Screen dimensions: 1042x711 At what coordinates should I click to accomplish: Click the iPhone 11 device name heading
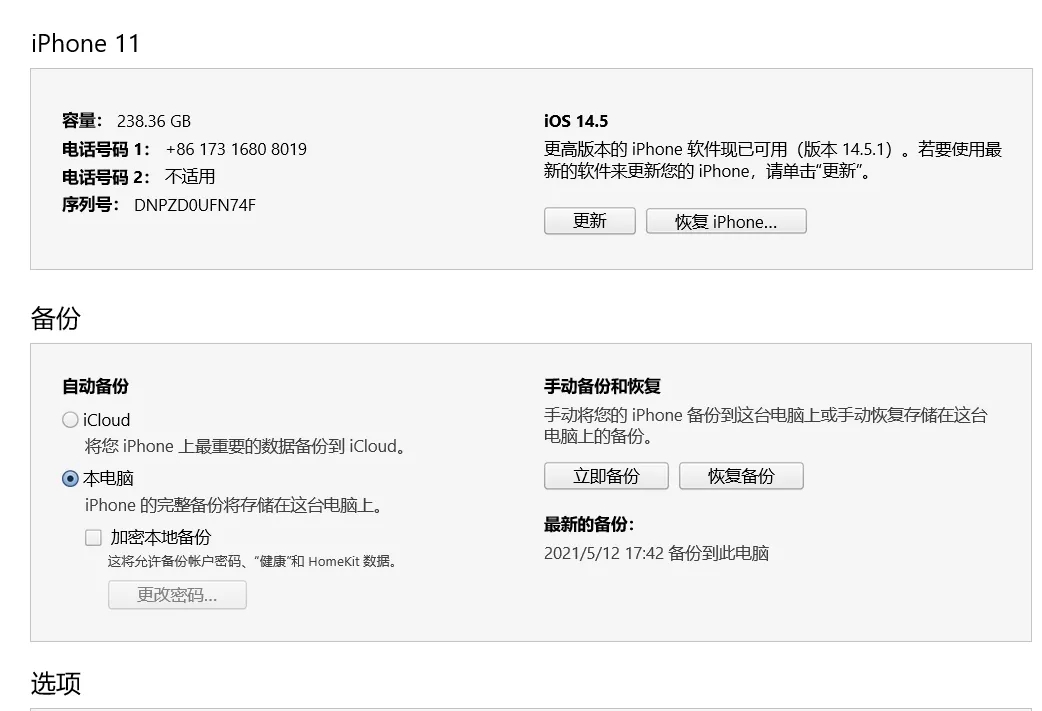[x=85, y=43]
